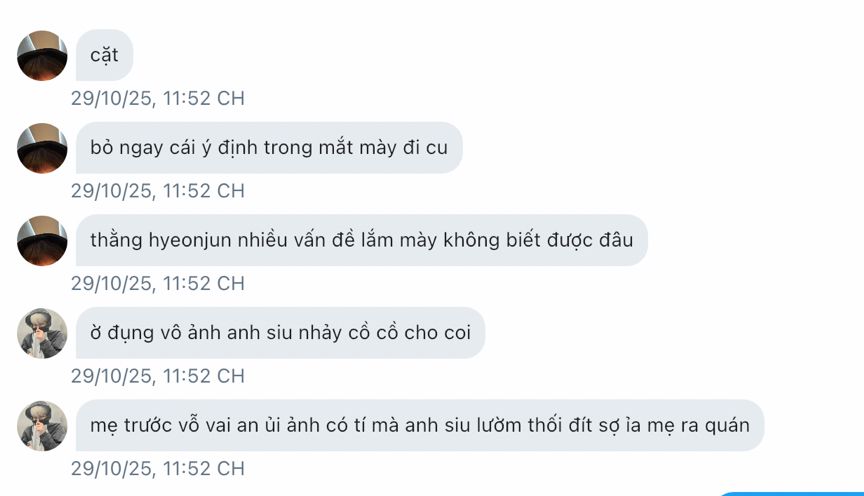
Task: Click timestamp under the hyeonjun message
Action: pyautogui.click(x=158, y=284)
